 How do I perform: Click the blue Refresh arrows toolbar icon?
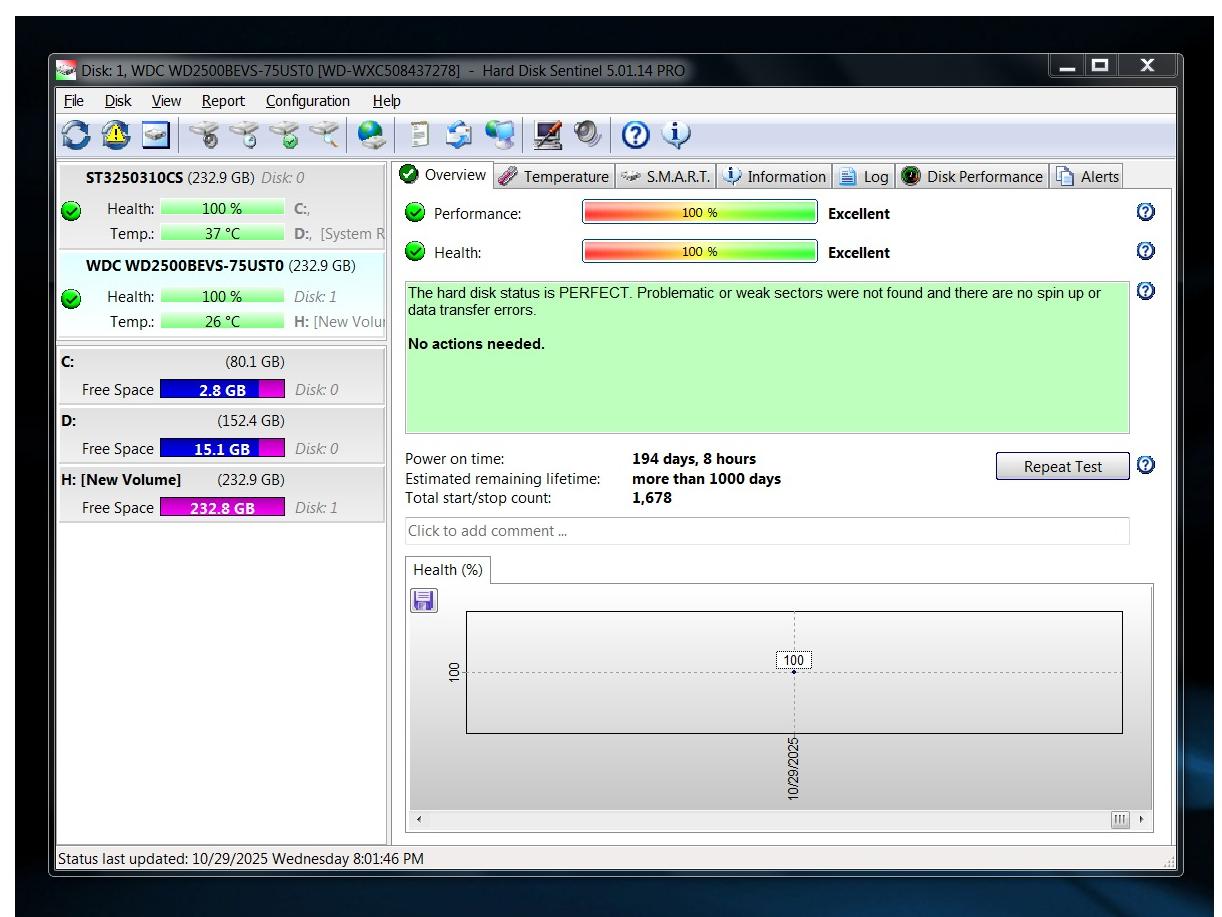pos(75,134)
